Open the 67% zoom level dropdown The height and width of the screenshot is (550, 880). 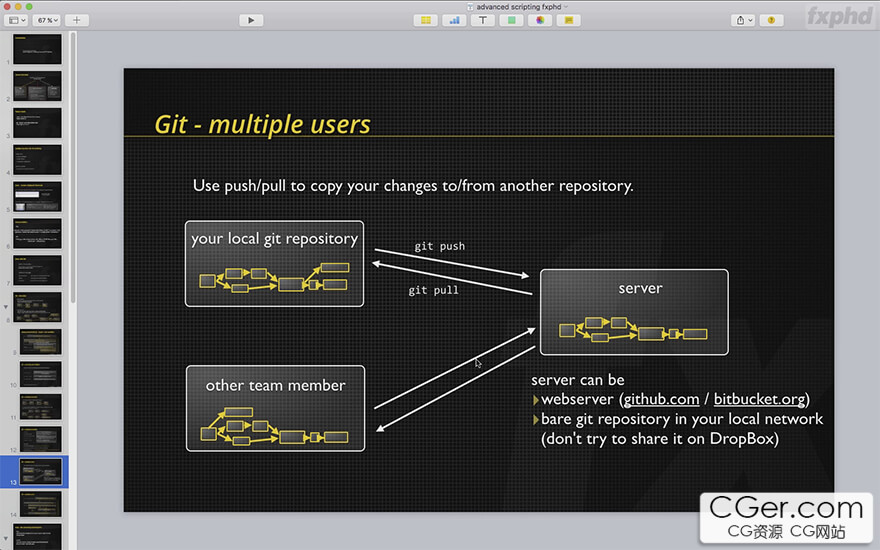point(48,20)
